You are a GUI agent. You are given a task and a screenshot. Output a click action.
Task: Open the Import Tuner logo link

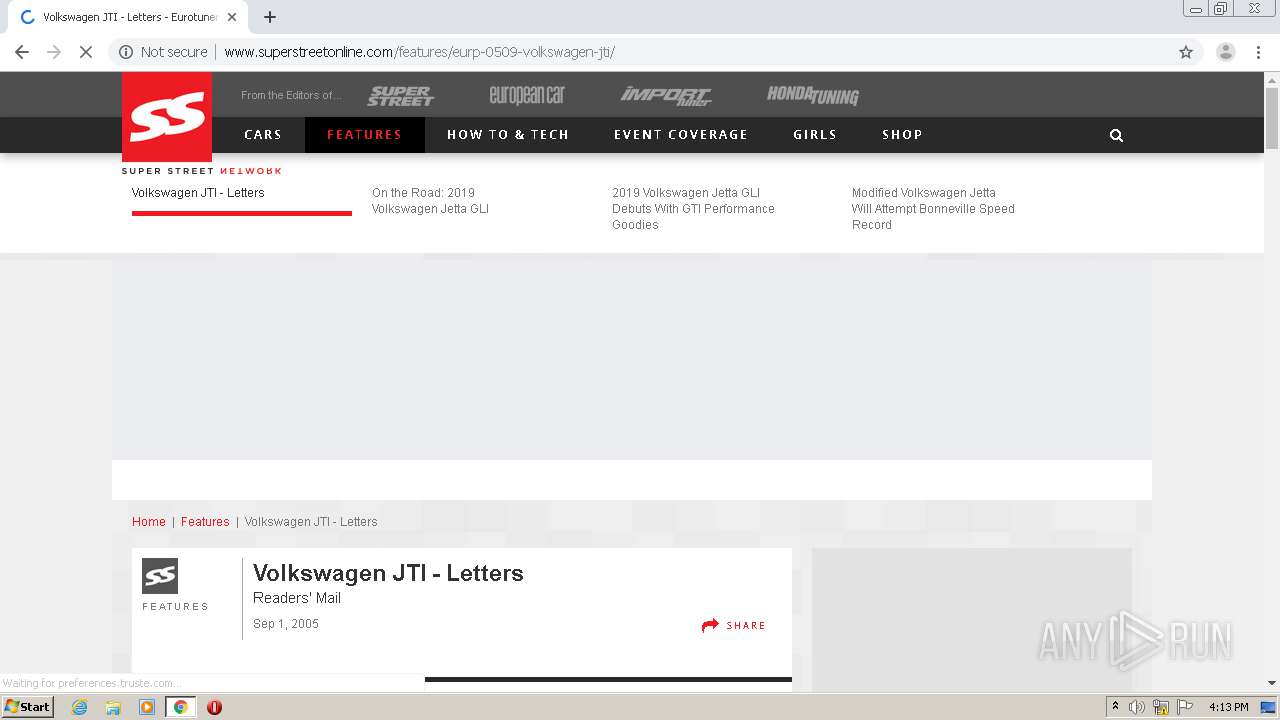(666, 96)
